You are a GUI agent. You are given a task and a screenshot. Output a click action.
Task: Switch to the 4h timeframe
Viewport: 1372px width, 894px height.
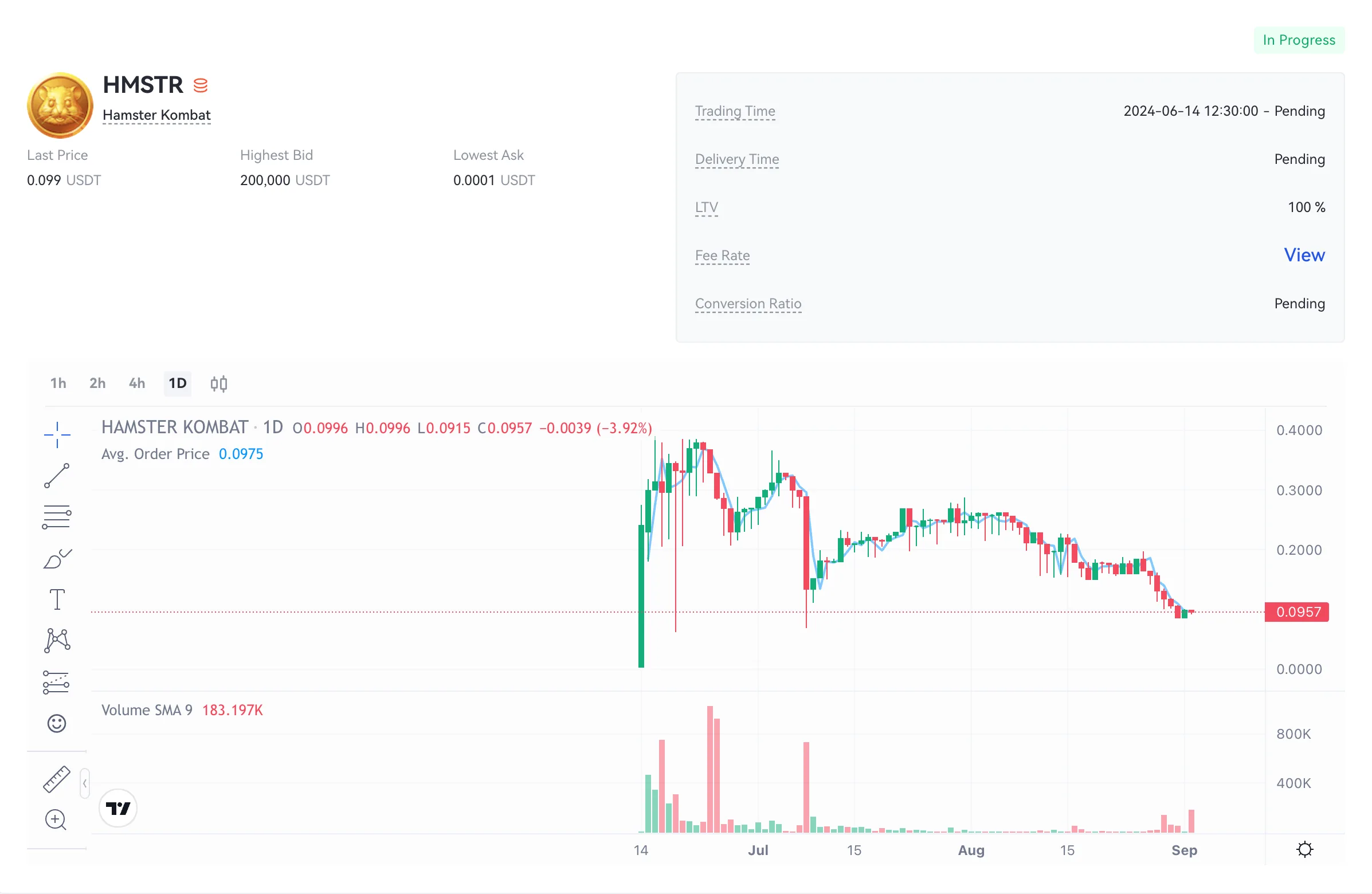point(136,383)
